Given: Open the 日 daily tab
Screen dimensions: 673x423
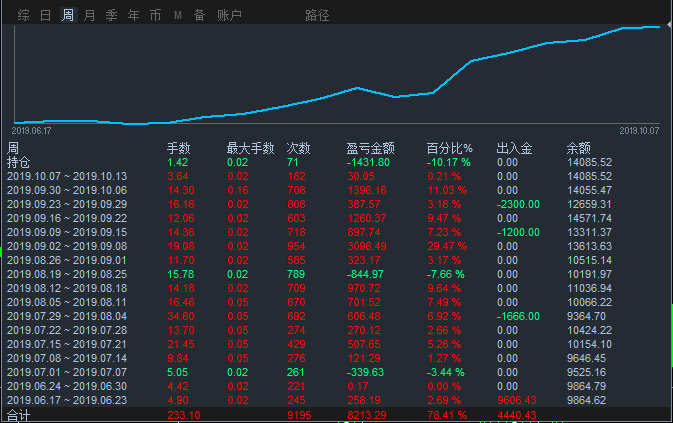Looking at the screenshot, I should (45, 15).
